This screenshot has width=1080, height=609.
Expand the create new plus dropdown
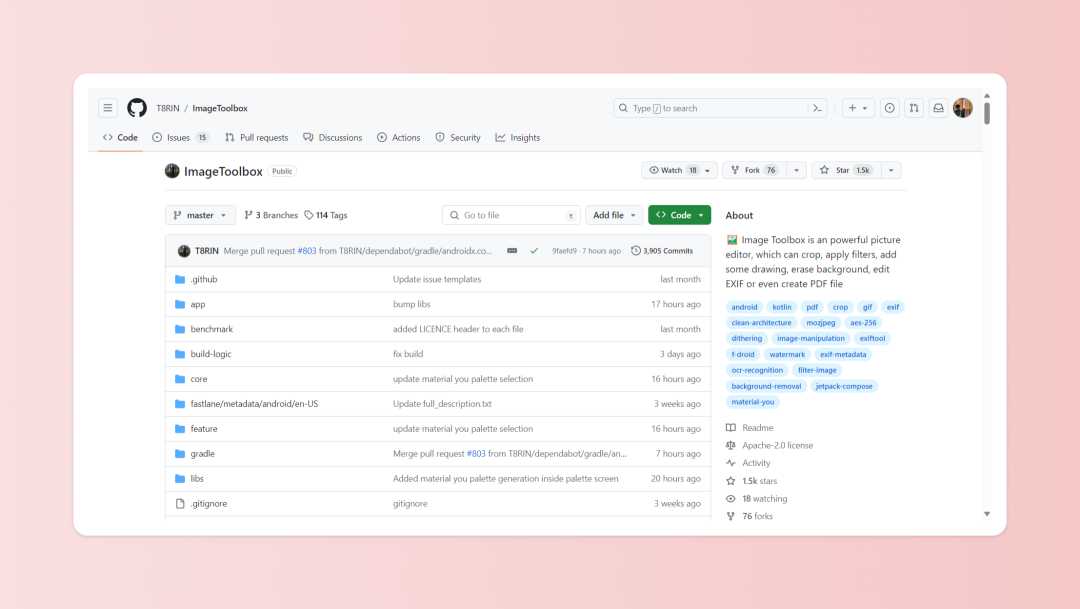[858, 108]
